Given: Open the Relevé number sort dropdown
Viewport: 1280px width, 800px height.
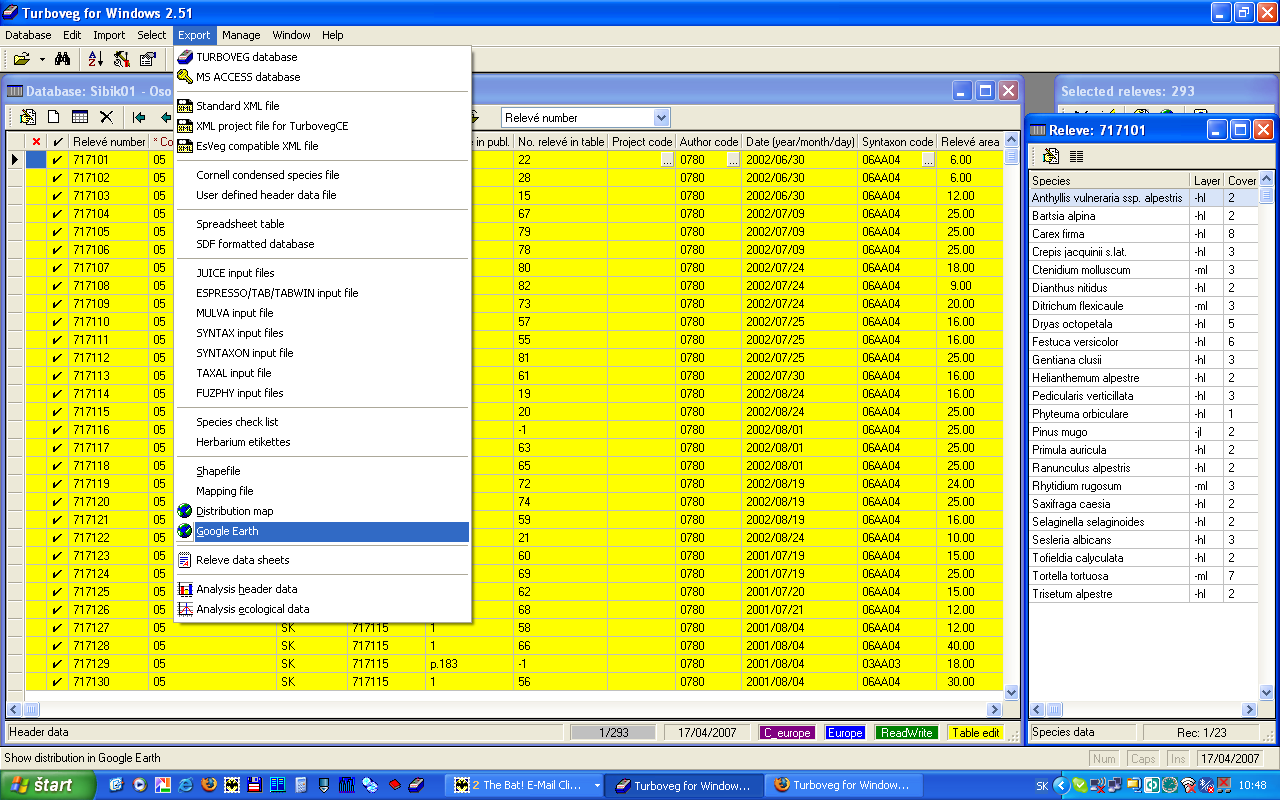Looking at the screenshot, I should 661,118.
